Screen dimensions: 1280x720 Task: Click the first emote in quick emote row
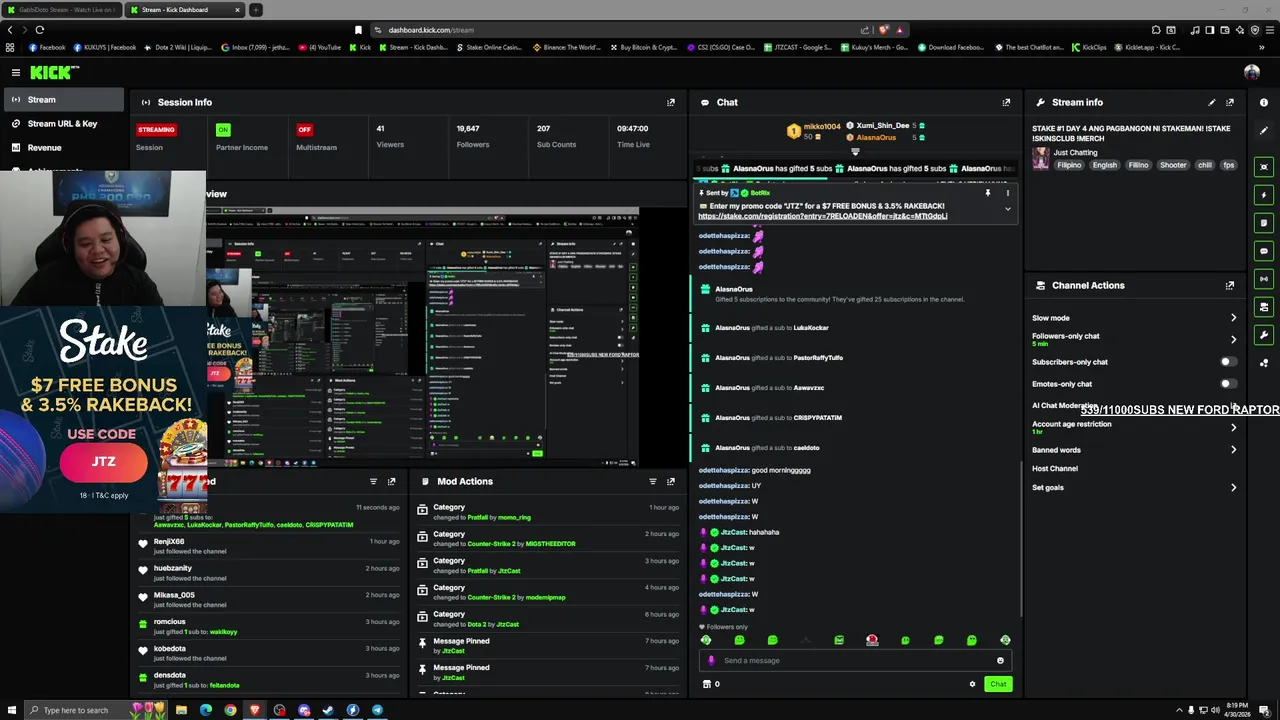706,640
